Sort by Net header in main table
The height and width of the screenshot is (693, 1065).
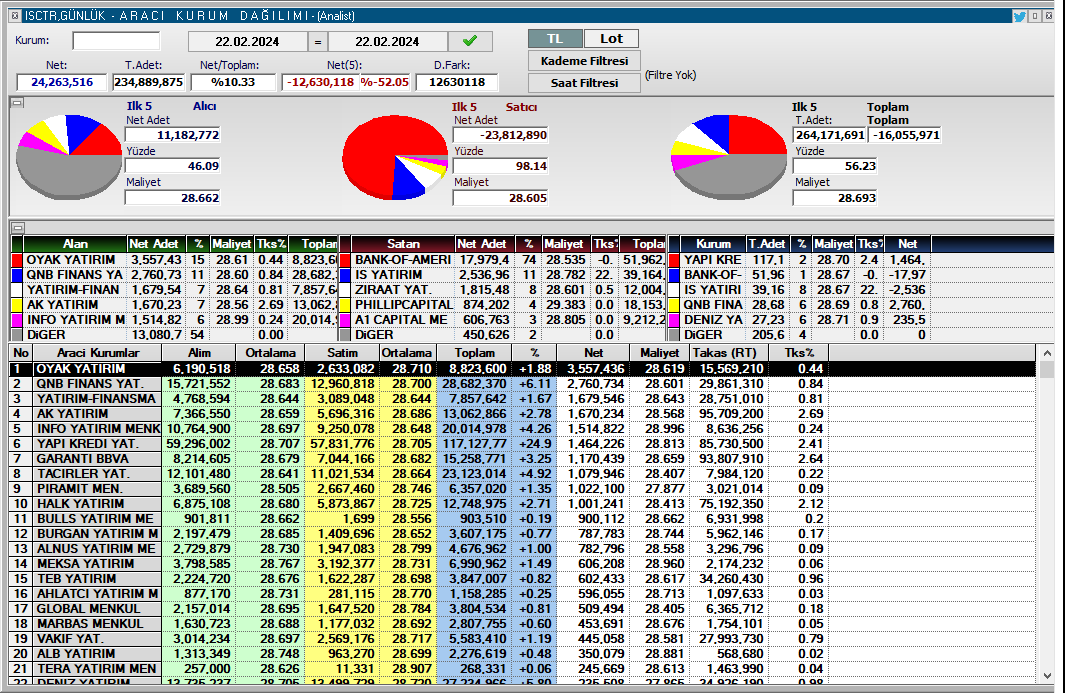tap(593, 353)
